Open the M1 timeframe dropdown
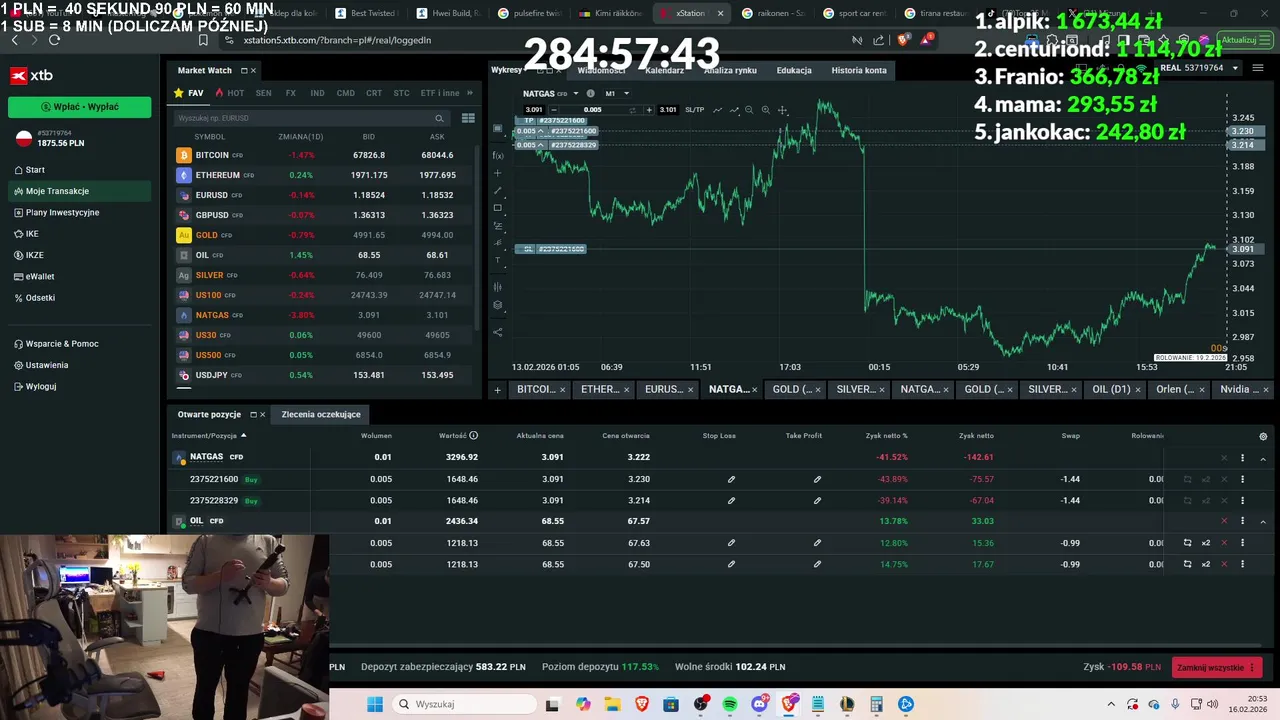Screen dimensions: 1280x720 click(x=617, y=93)
